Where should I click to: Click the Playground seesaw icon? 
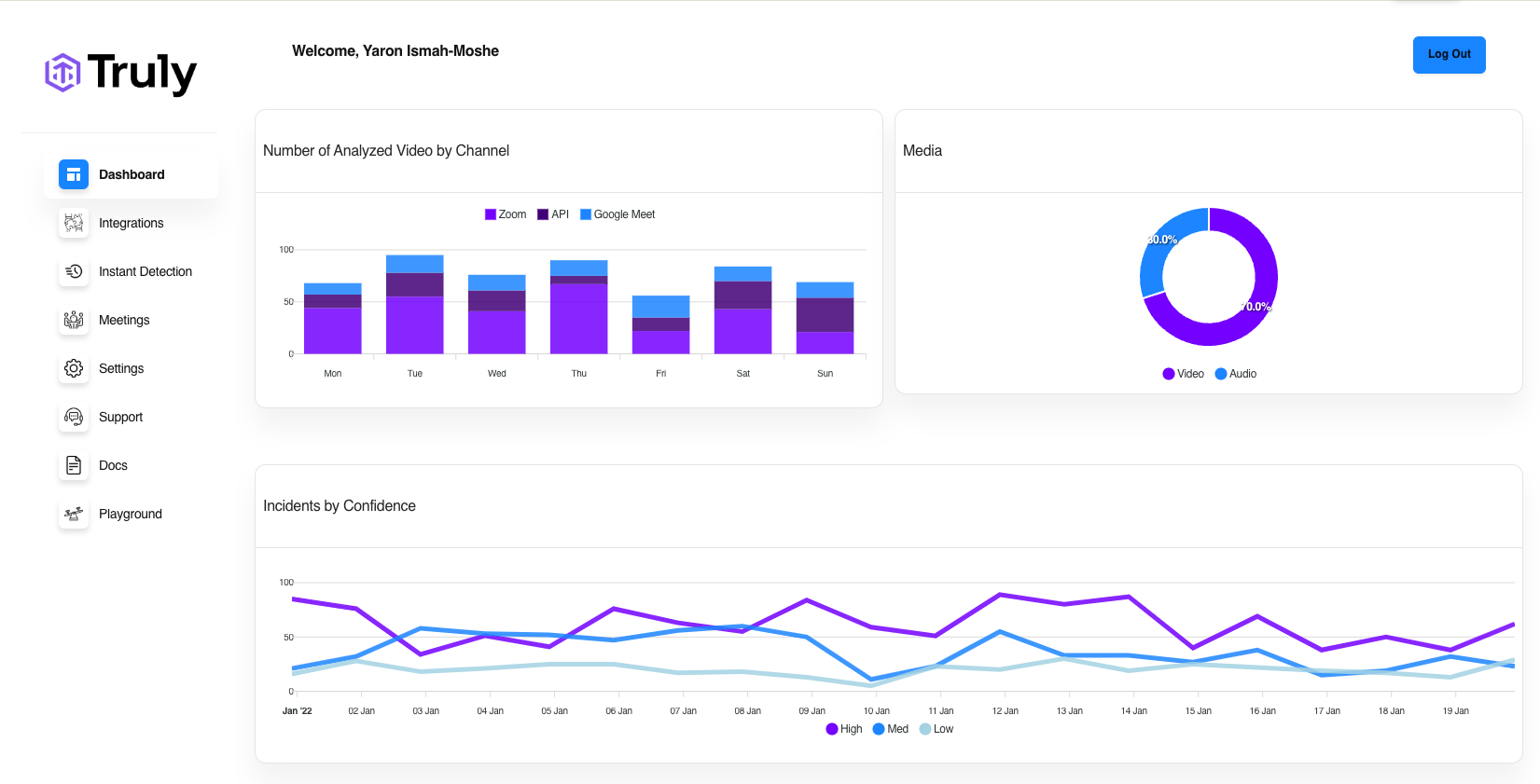point(74,514)
